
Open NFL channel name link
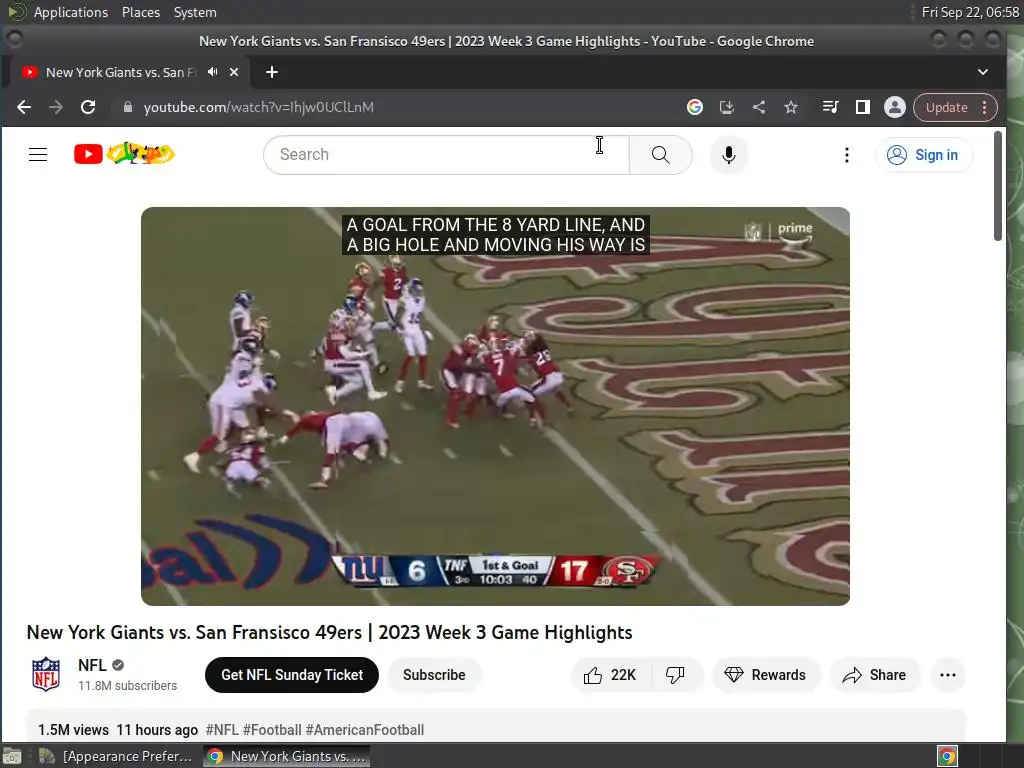(92, 665)
